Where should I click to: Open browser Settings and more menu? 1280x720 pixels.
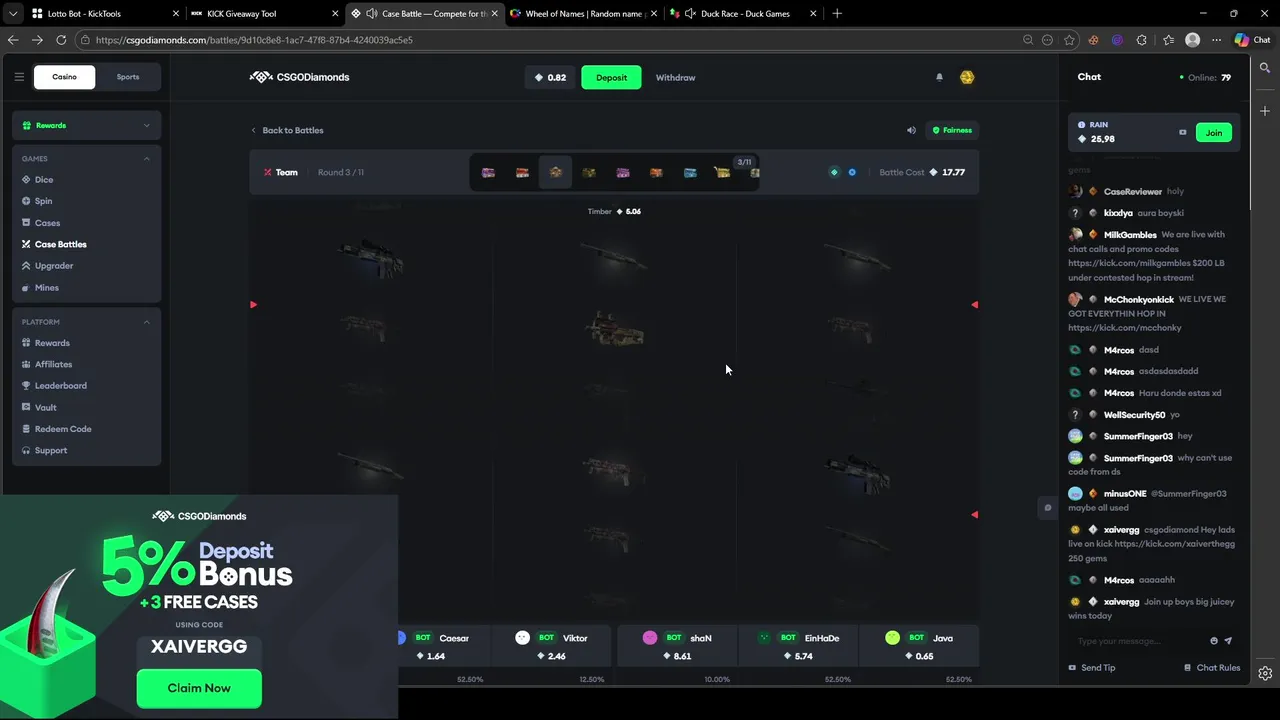point(1216,40)
